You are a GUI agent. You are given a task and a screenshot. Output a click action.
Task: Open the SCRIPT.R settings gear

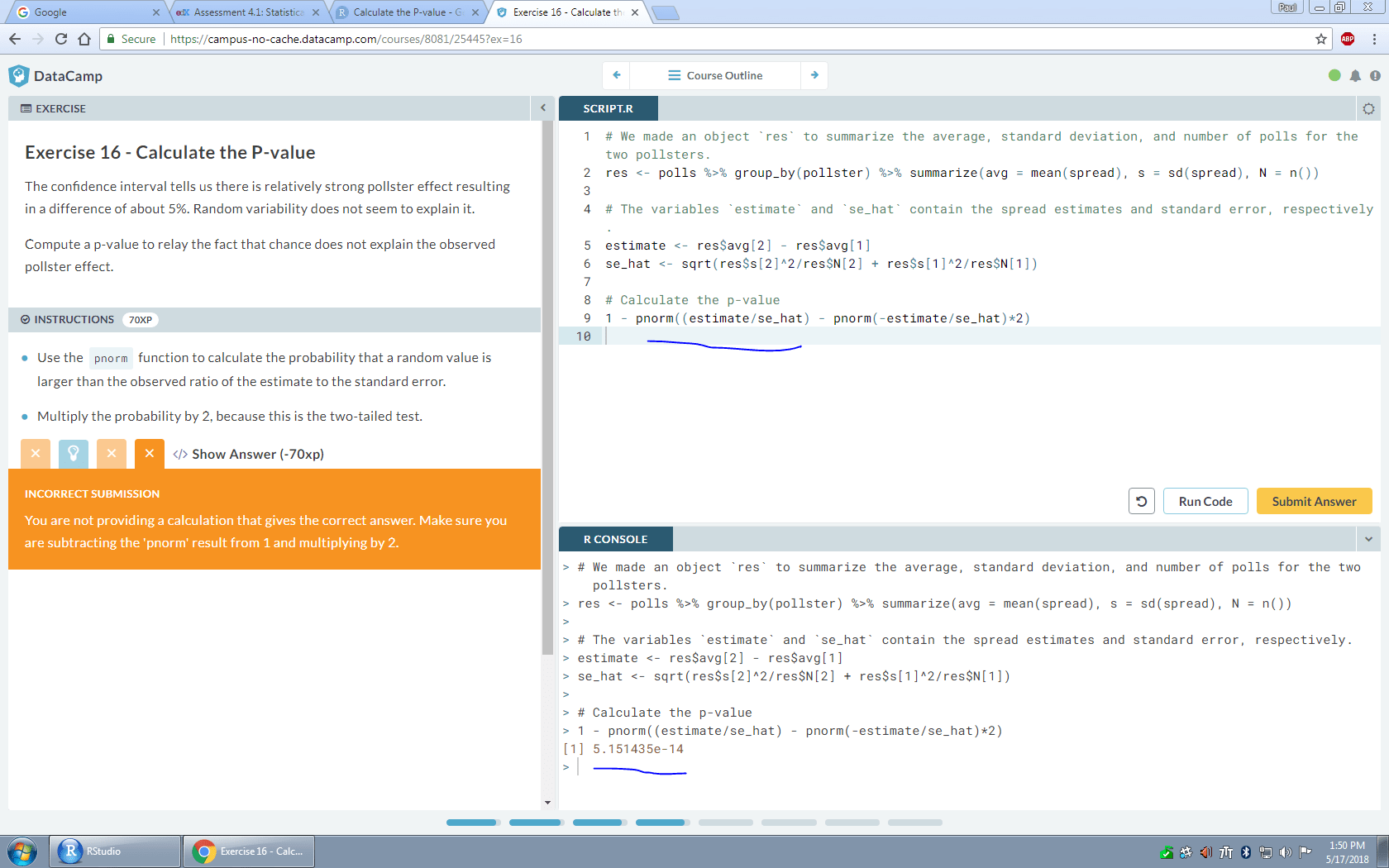[1369, 108]
